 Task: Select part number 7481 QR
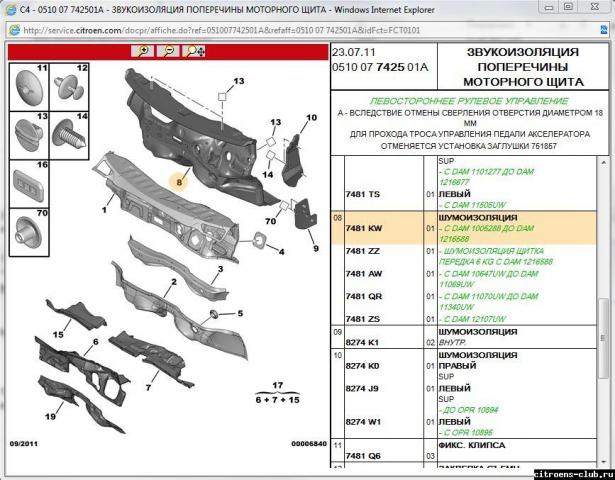[364, 296]
